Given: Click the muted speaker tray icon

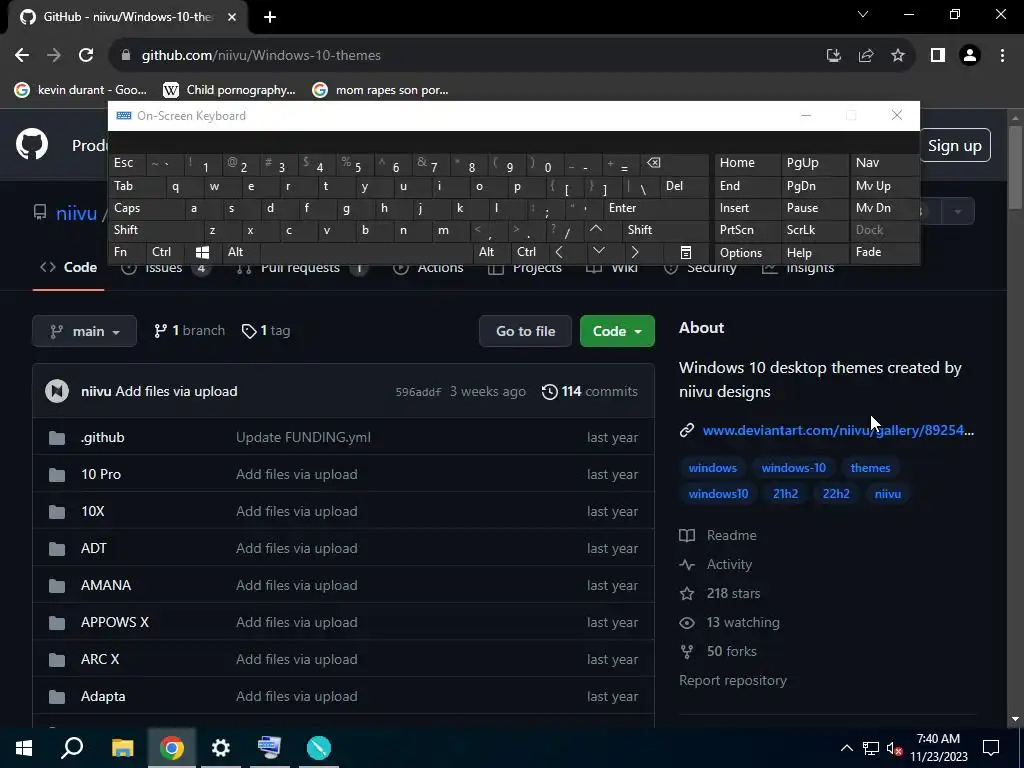Looking at the screenshot, I should tap(894, 748).
